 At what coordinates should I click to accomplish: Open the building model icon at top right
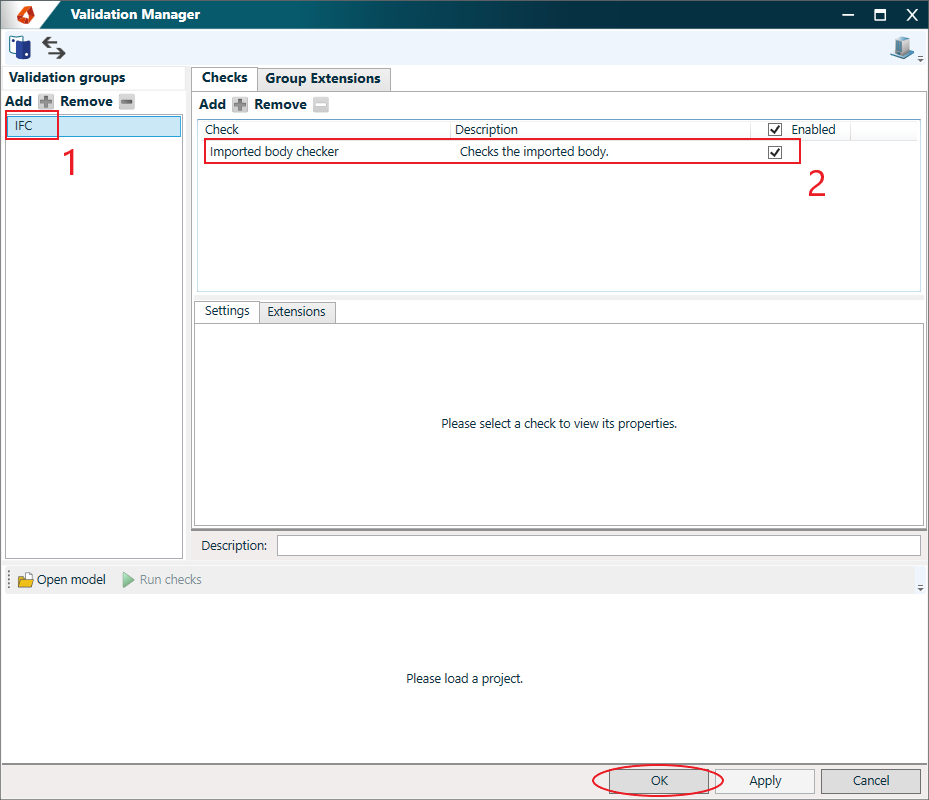coord(902,47)
